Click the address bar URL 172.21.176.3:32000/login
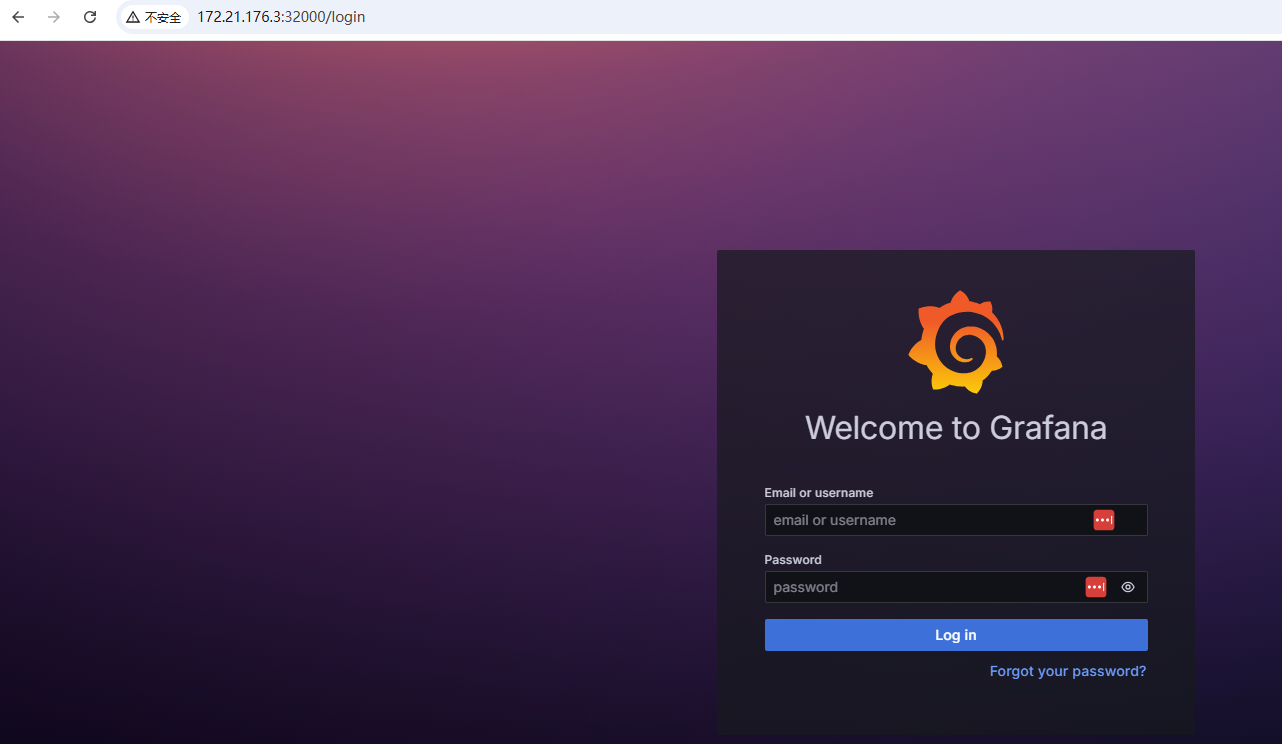 coord(281,17)
